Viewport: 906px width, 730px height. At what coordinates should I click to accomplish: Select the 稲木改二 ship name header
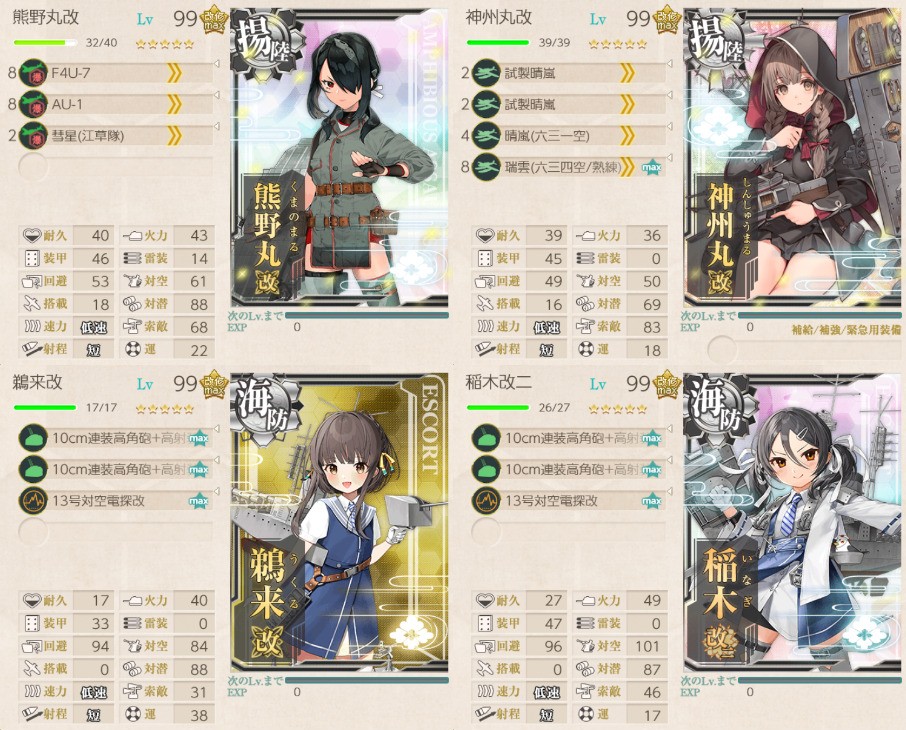[499, 382]
